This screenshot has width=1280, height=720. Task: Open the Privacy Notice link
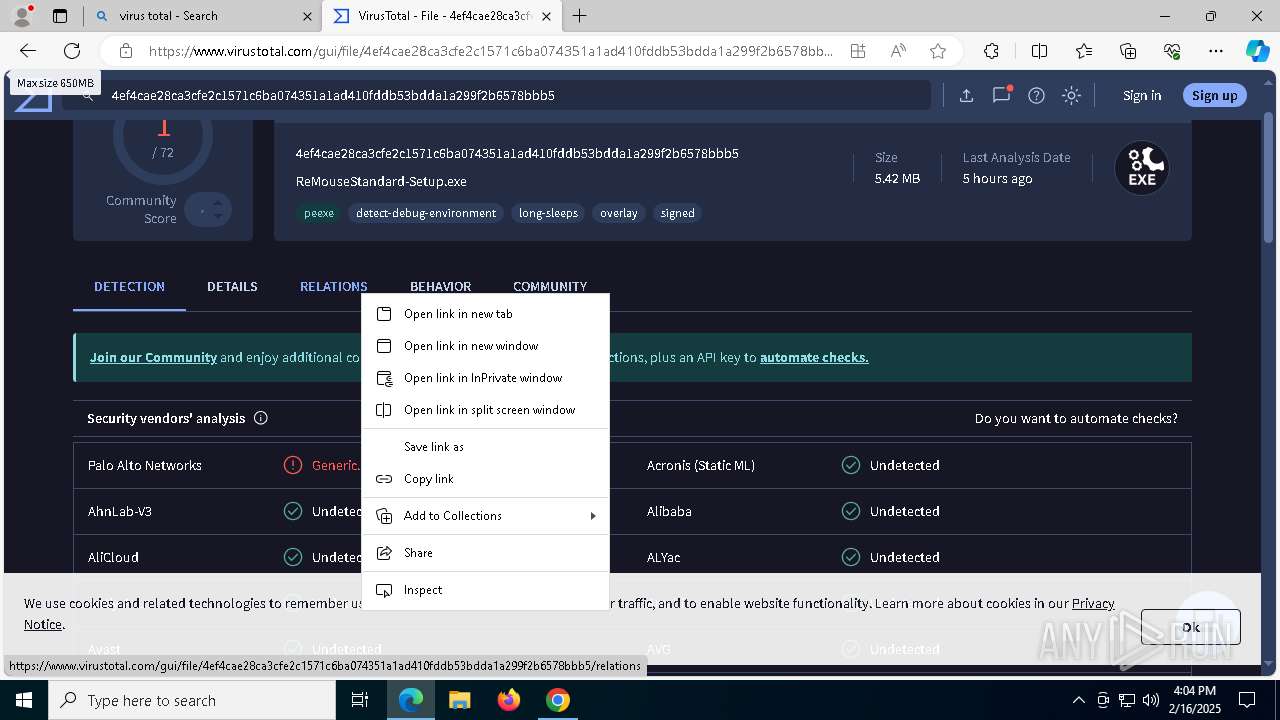click(x=1092, y=603)
